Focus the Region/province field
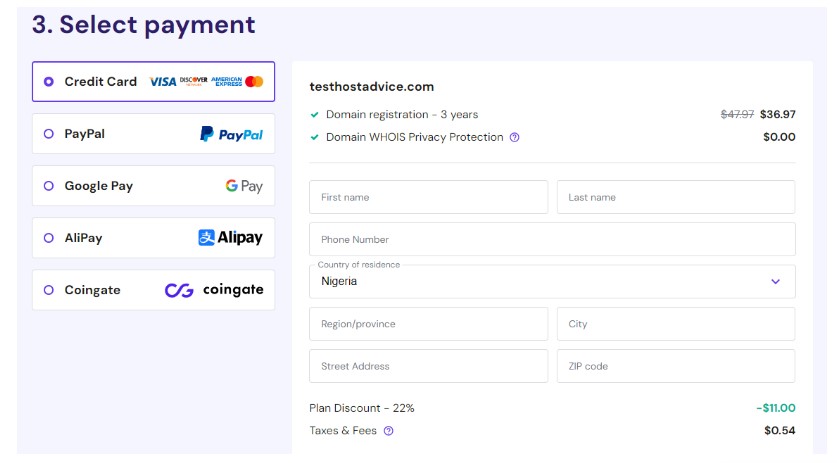The height and width of the screenshot is (463, 837). tap(429, 324)
